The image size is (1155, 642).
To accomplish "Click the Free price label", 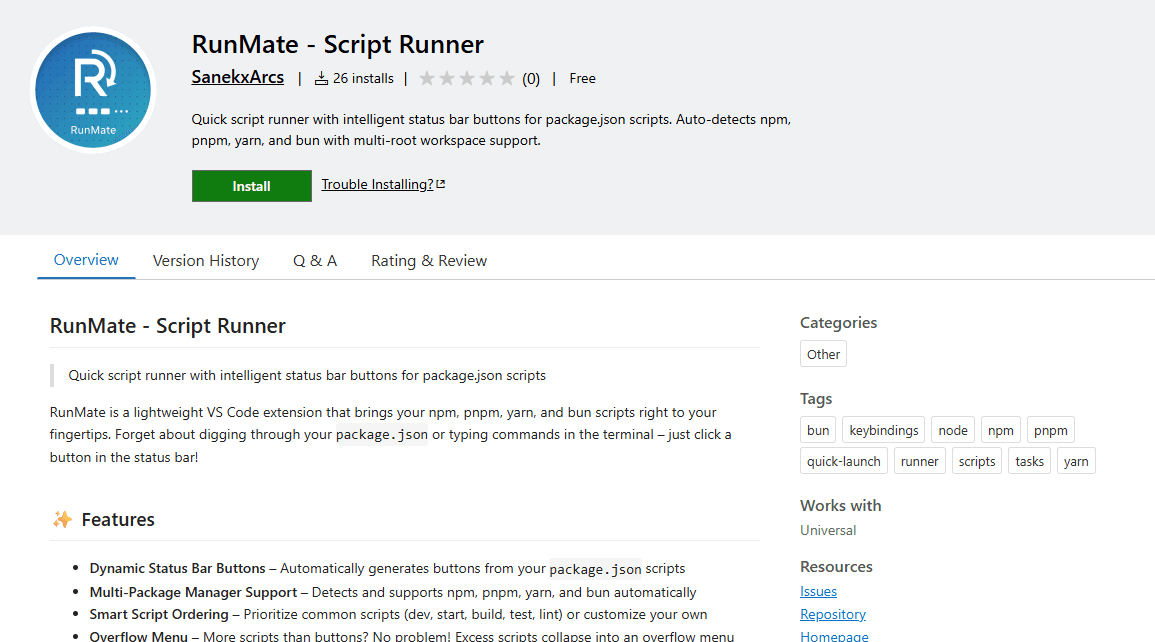I will click(x=582, y=79).
